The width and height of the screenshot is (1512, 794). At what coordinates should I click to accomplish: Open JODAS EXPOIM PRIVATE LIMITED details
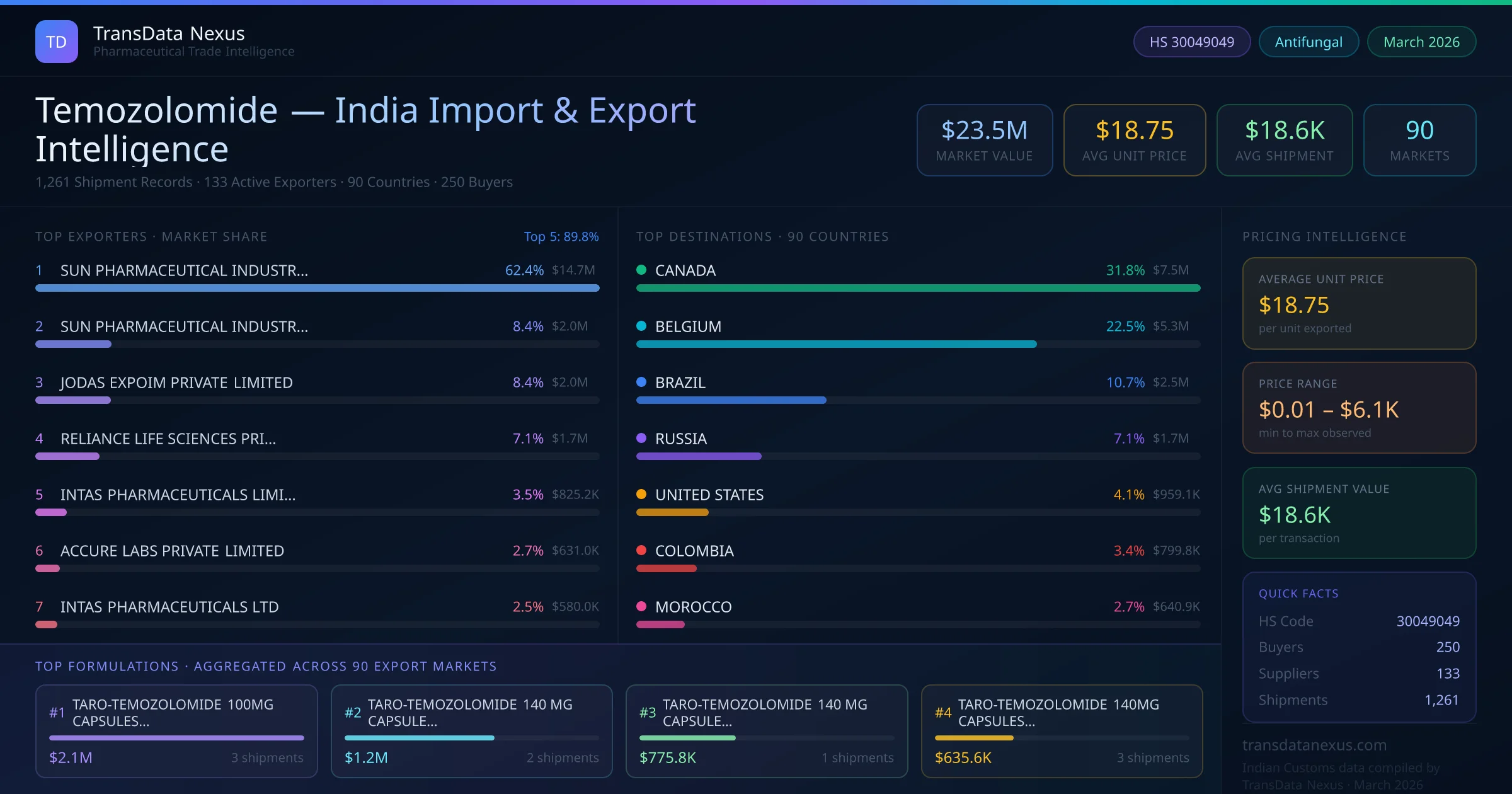(176, 383)
